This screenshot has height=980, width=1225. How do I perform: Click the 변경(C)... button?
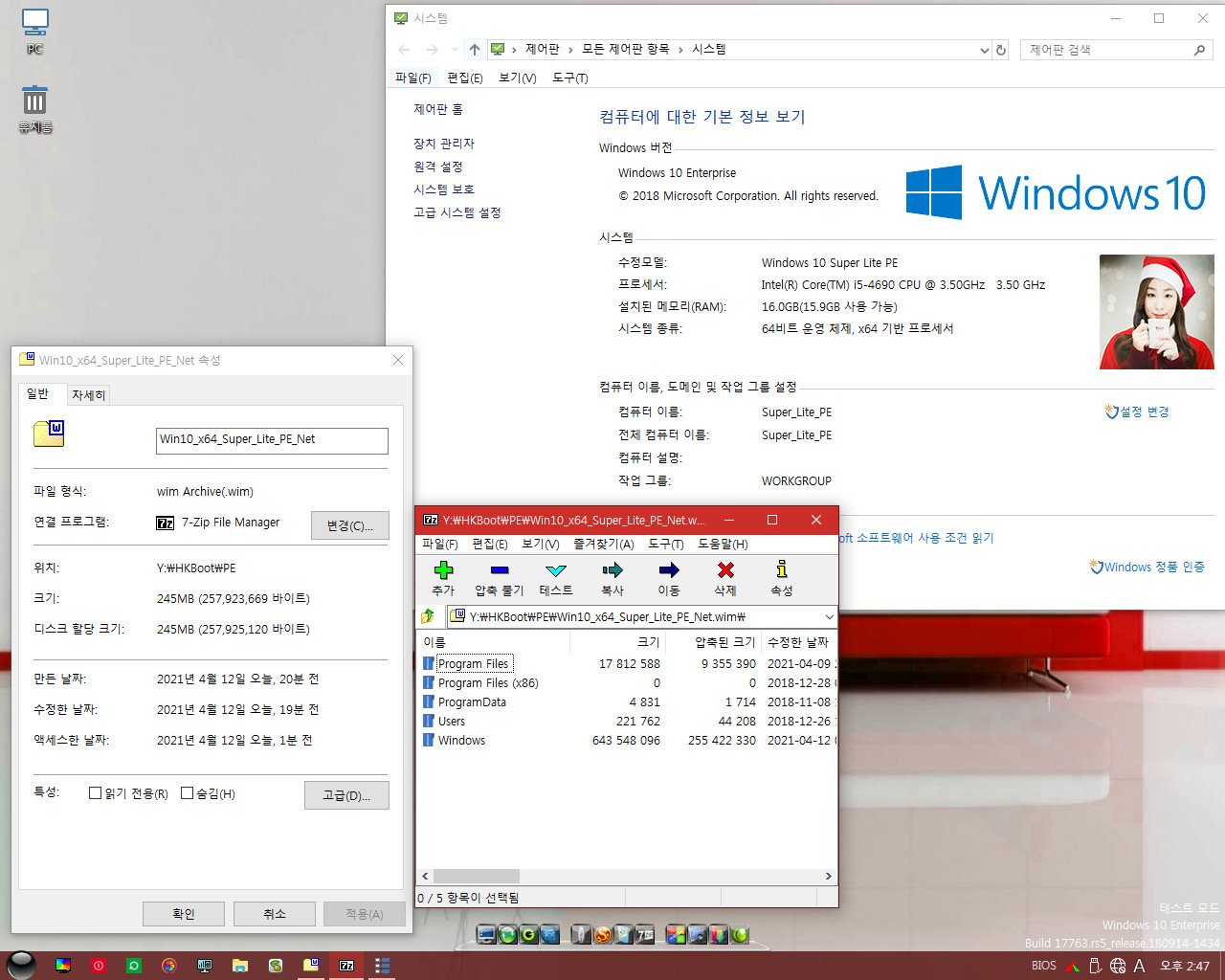click(350, 525)
